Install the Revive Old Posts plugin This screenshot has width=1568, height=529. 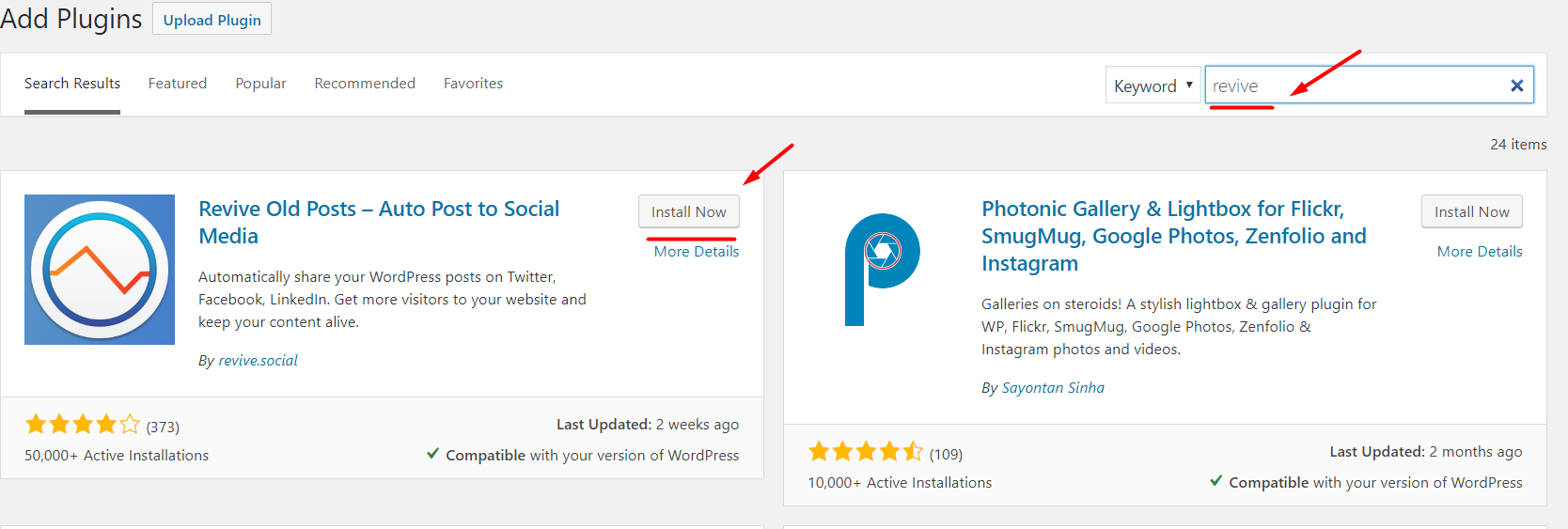click(x=688, y=211)
